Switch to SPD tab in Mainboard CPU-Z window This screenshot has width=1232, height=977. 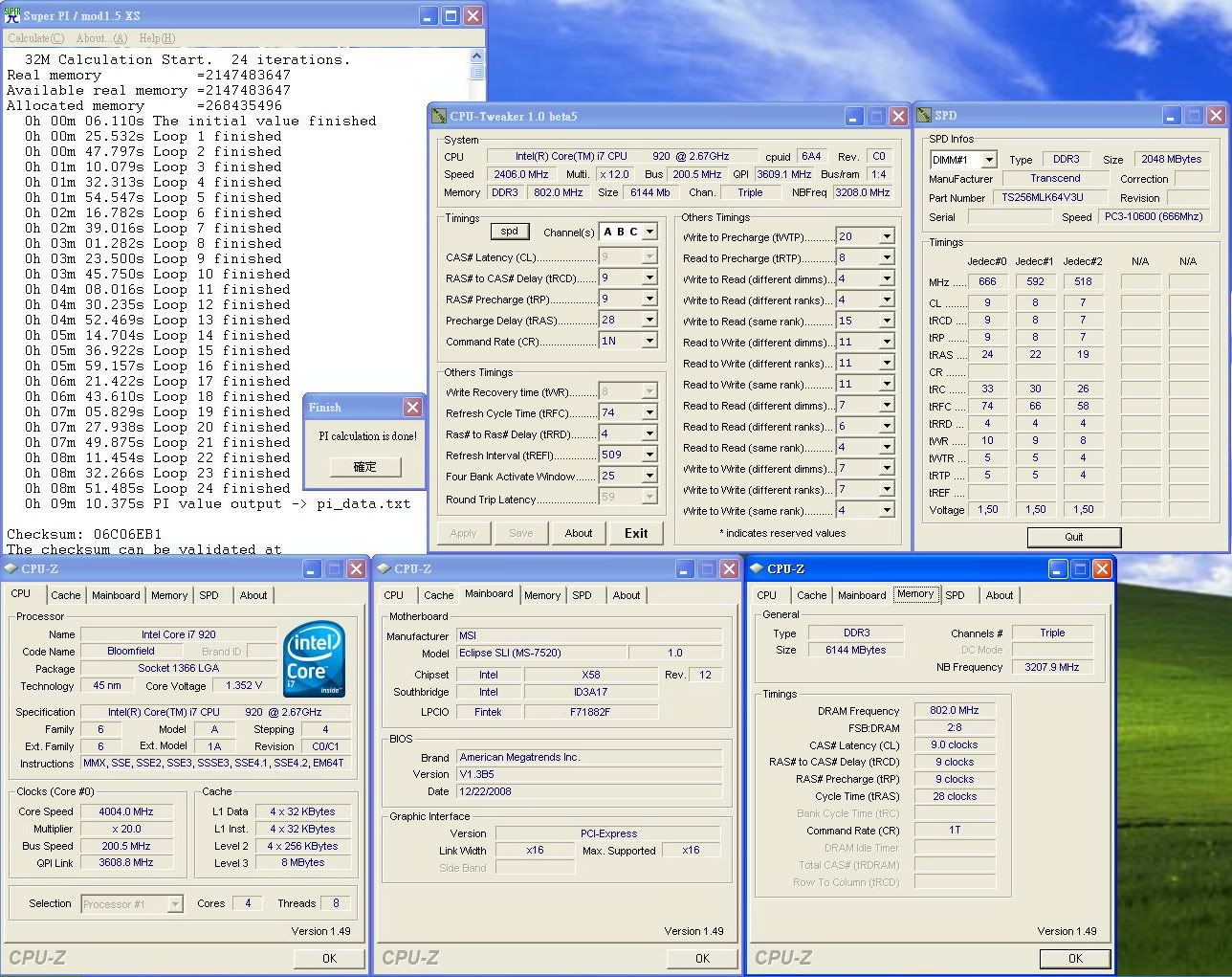click(x=582, y=595)
